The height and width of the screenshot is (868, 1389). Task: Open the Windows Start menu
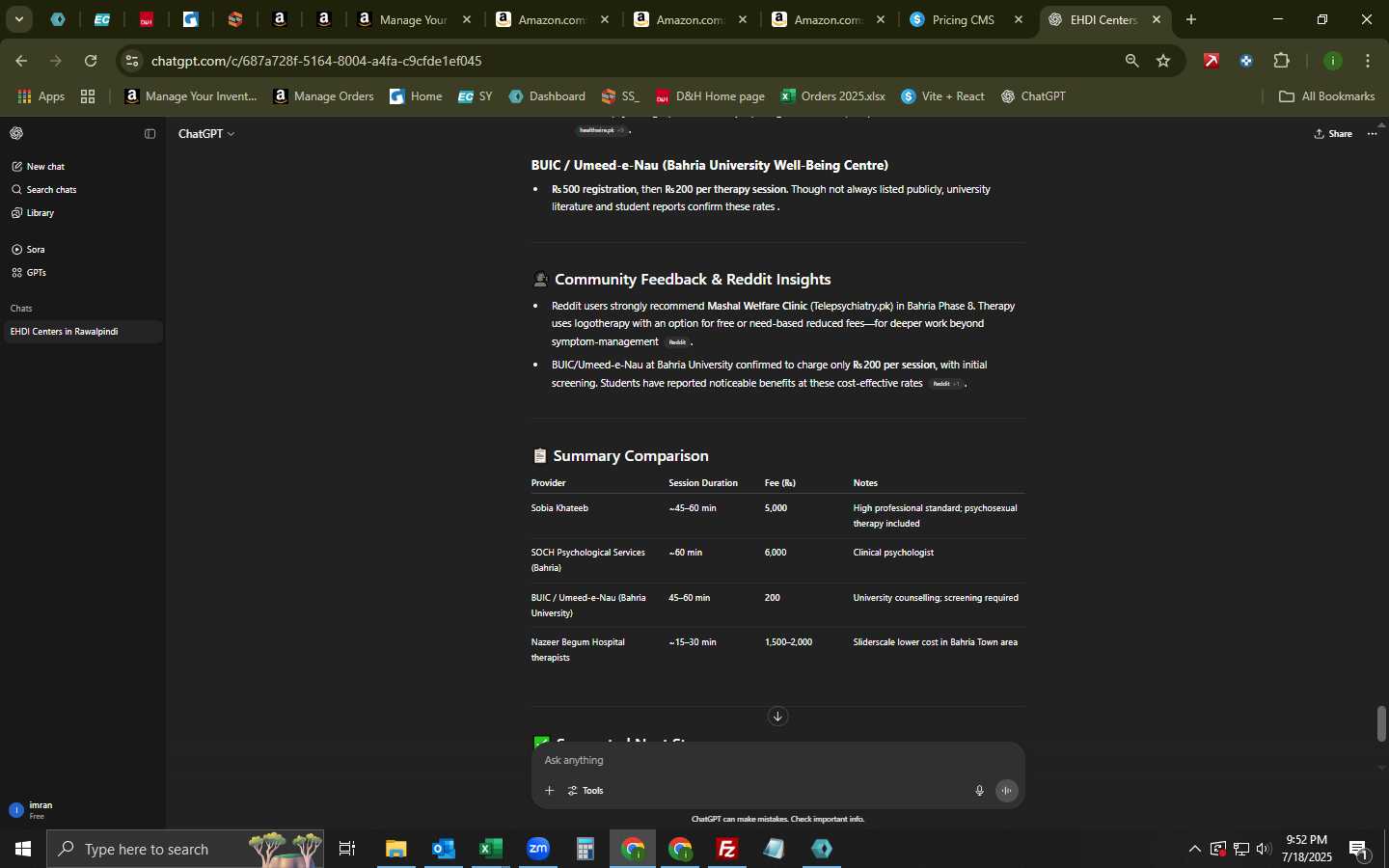tap(23, 849)
